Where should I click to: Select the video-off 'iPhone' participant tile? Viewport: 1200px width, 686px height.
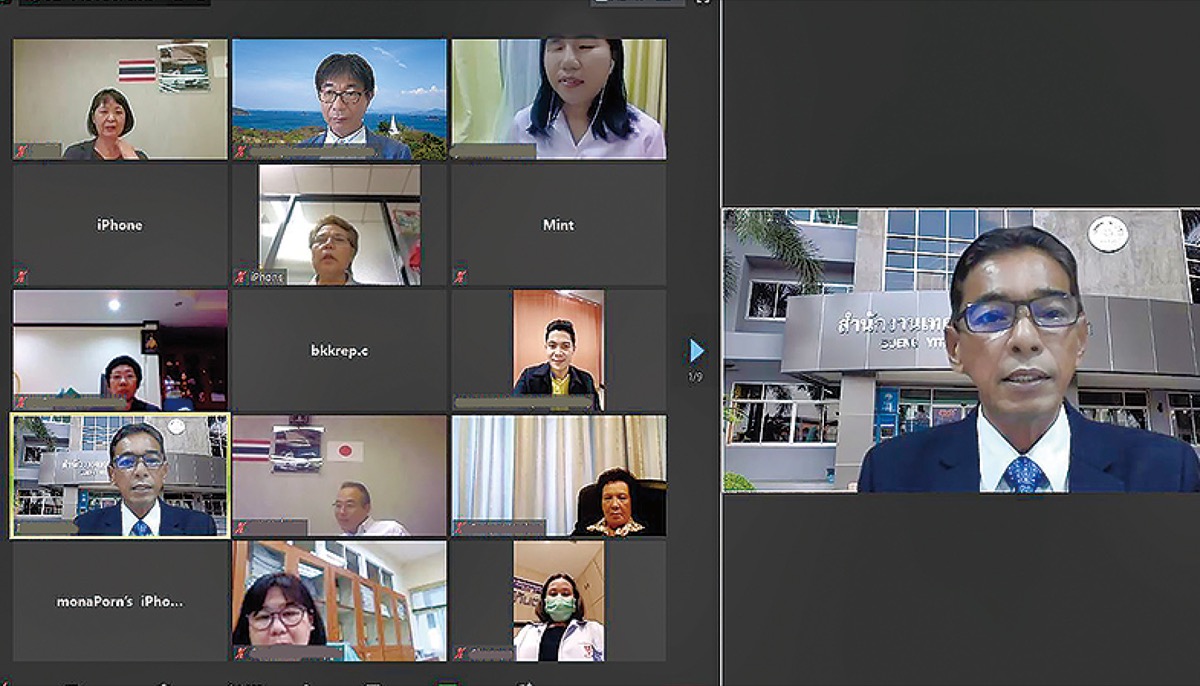(120, 225)
